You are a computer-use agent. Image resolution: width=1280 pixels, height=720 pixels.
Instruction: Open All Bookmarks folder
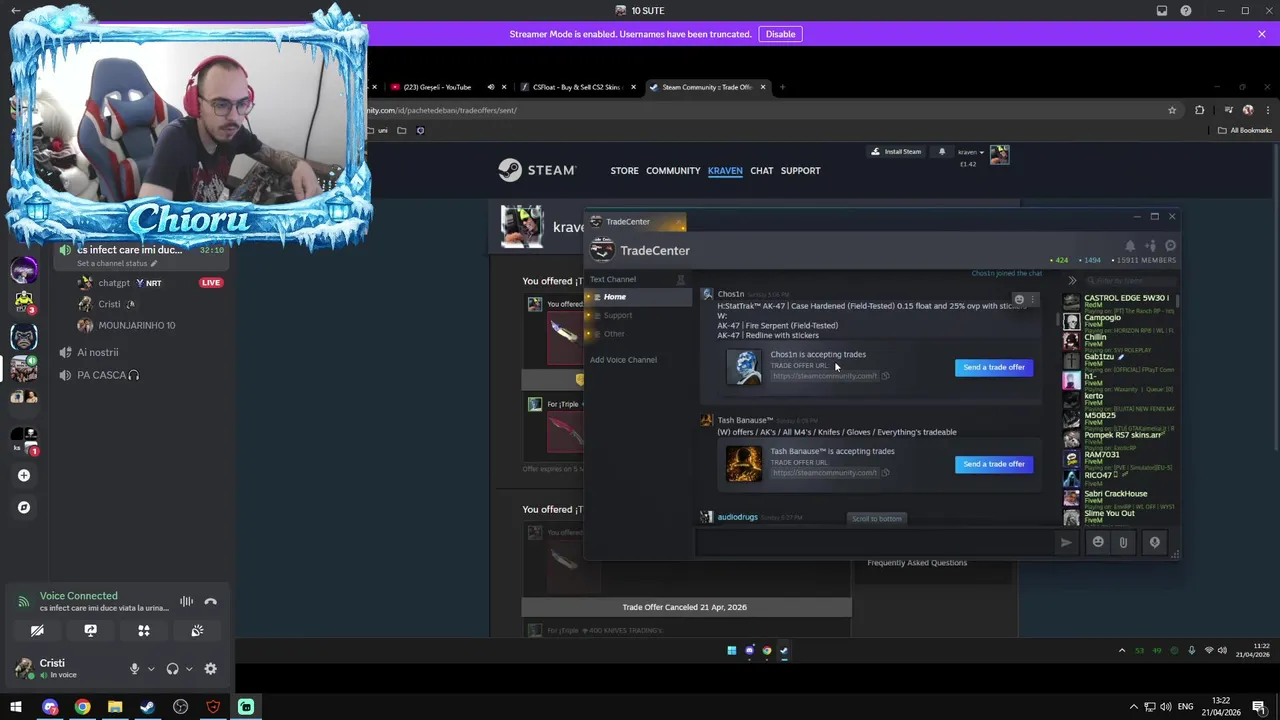pos(1245,130)
